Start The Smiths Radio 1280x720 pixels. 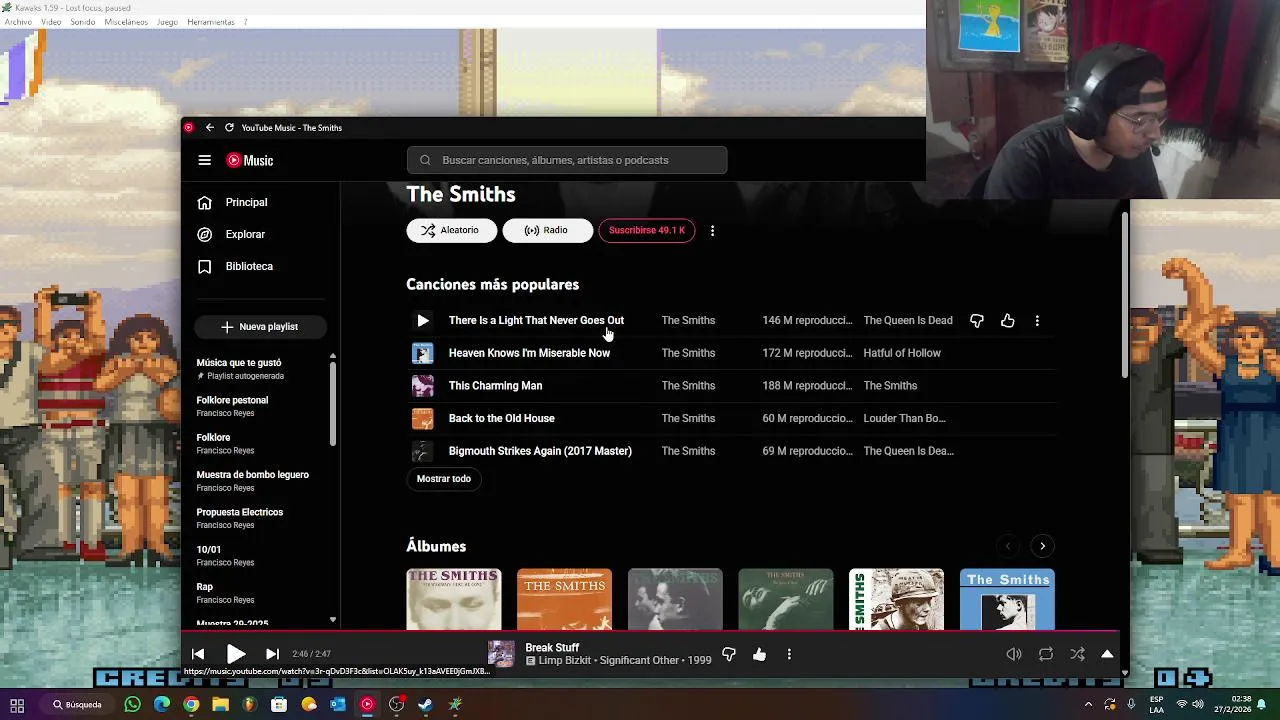tap(547, 230)
